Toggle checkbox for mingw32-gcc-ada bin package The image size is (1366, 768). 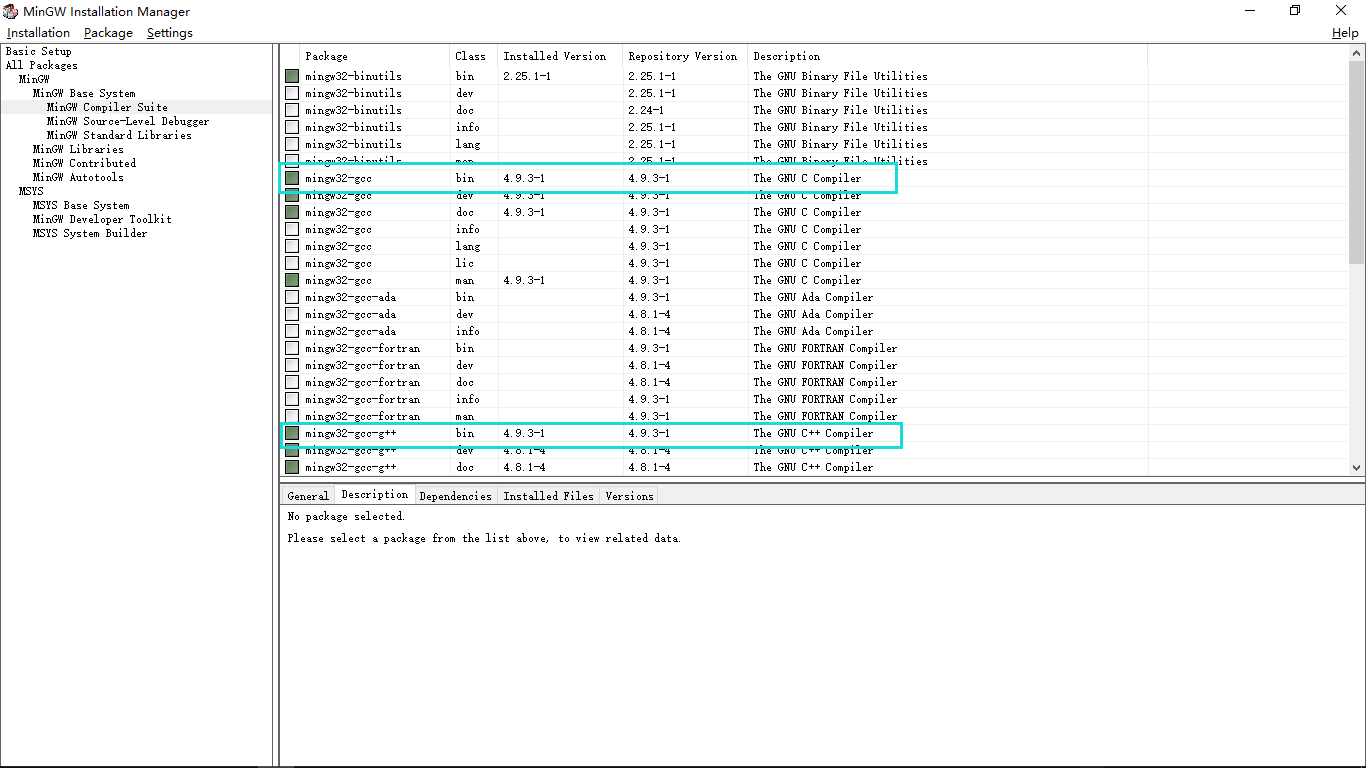292,297
